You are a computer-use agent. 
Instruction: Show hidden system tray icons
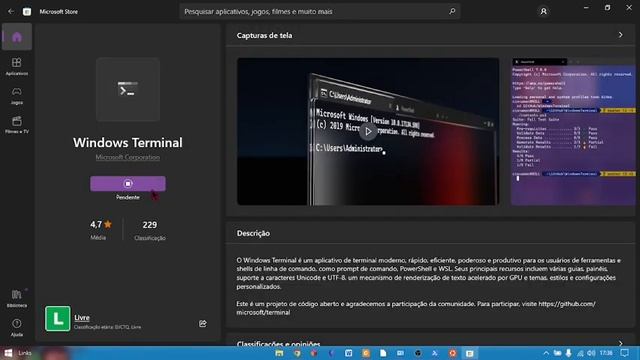tap(546, 353)
